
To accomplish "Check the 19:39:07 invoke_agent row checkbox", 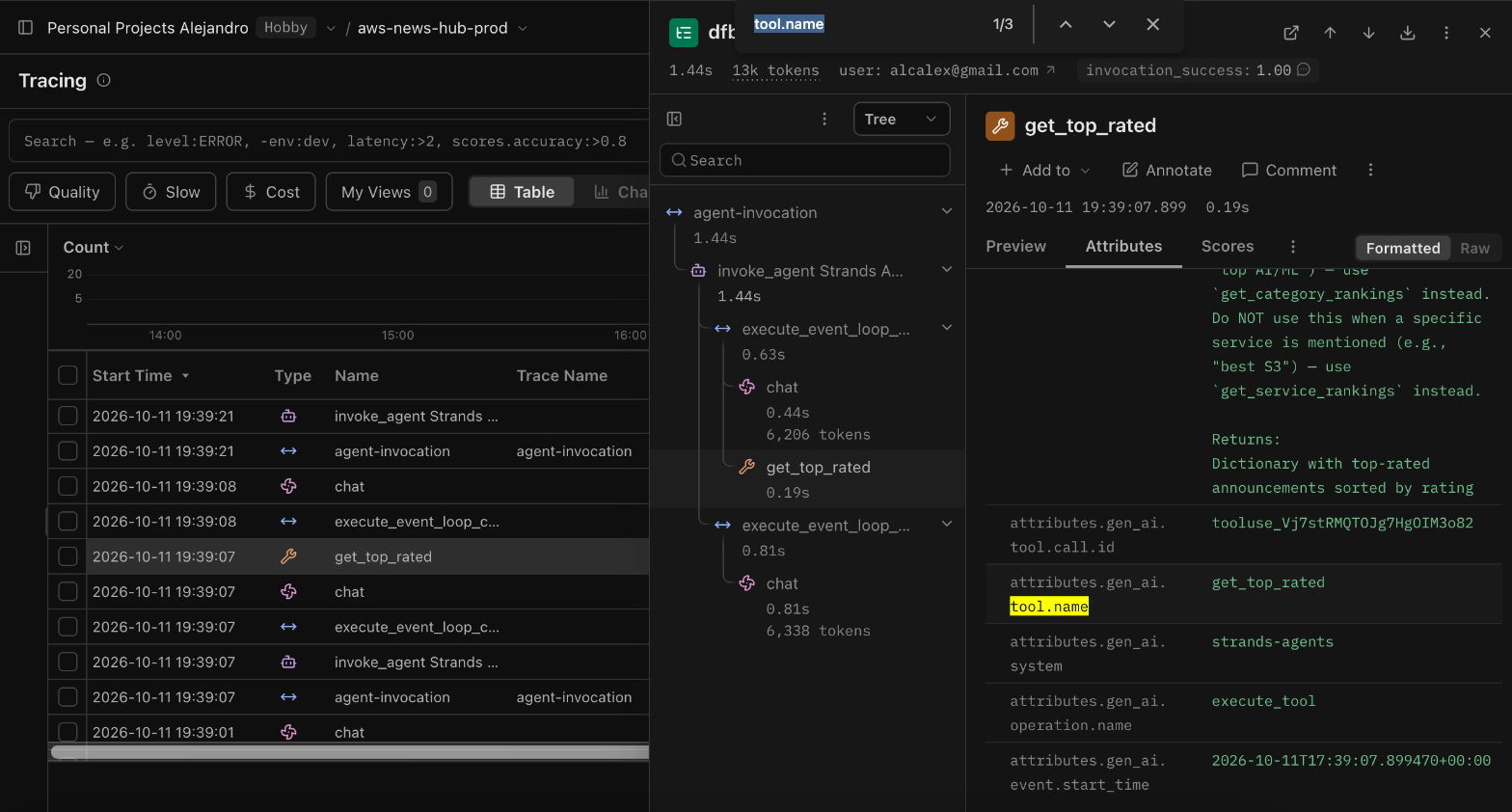I will (x=67, y=662).
